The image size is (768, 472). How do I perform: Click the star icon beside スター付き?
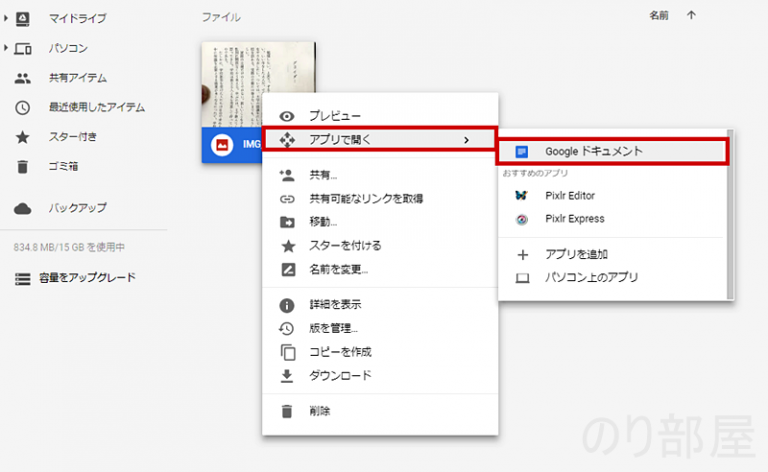[x=23, y=137]
